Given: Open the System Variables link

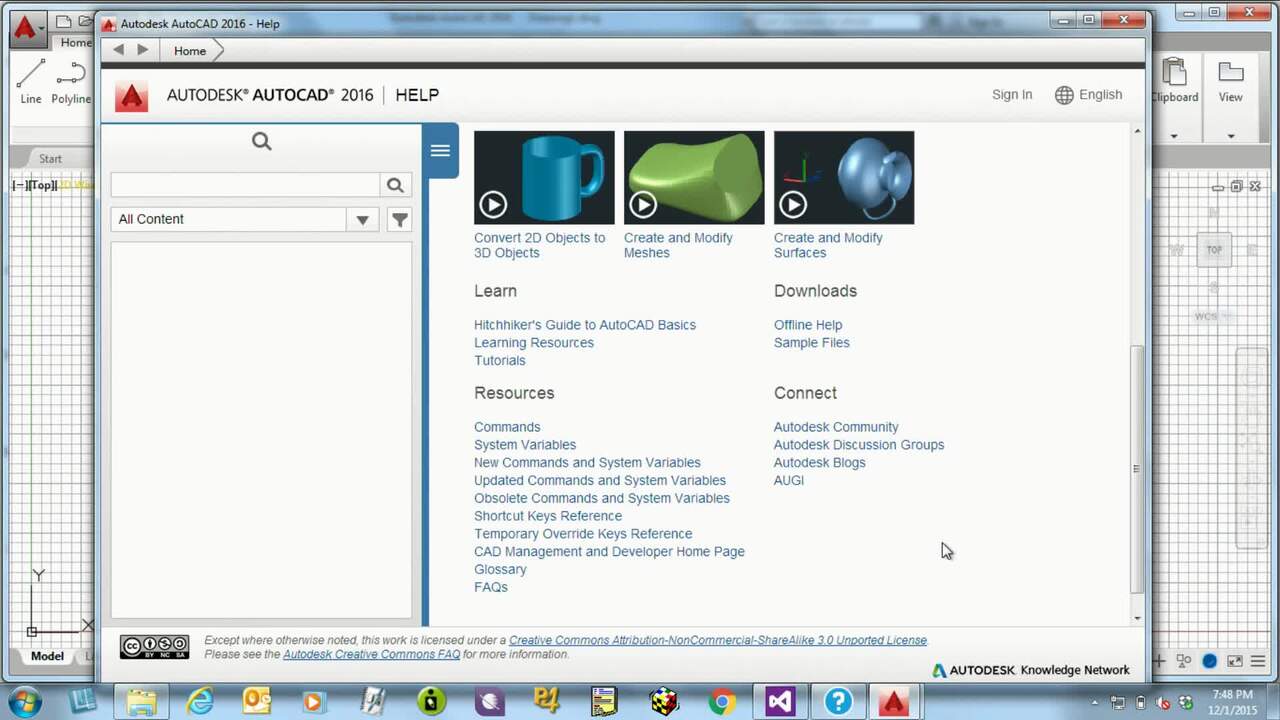Looking at the screenshot, I should (525, 445).
